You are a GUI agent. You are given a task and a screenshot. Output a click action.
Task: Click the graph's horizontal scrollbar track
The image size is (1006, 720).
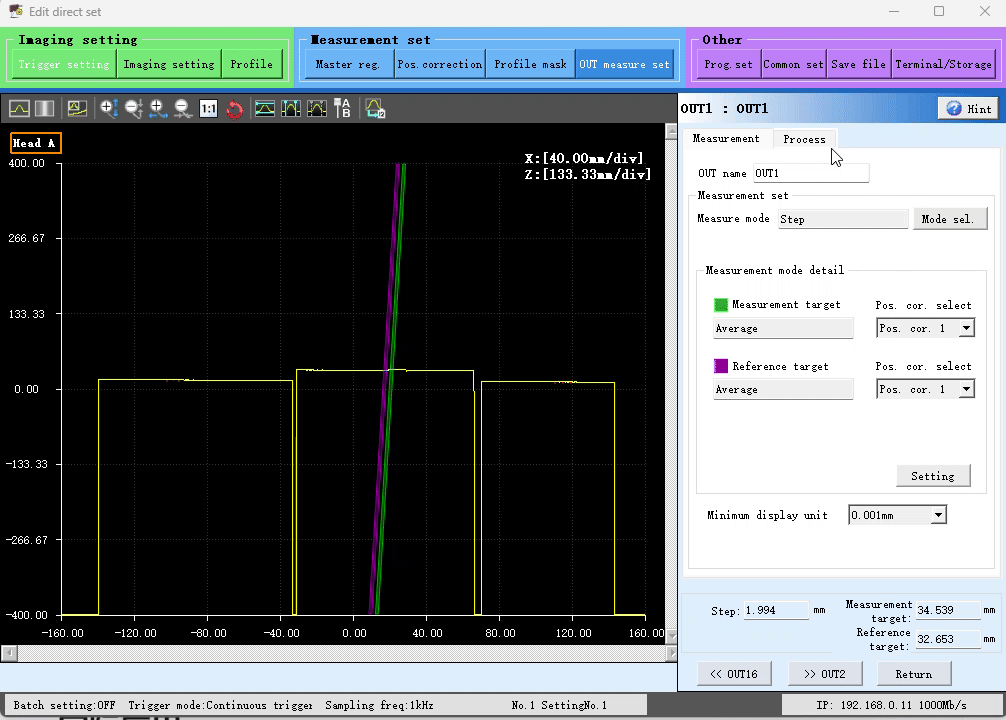tap(341, 653)
